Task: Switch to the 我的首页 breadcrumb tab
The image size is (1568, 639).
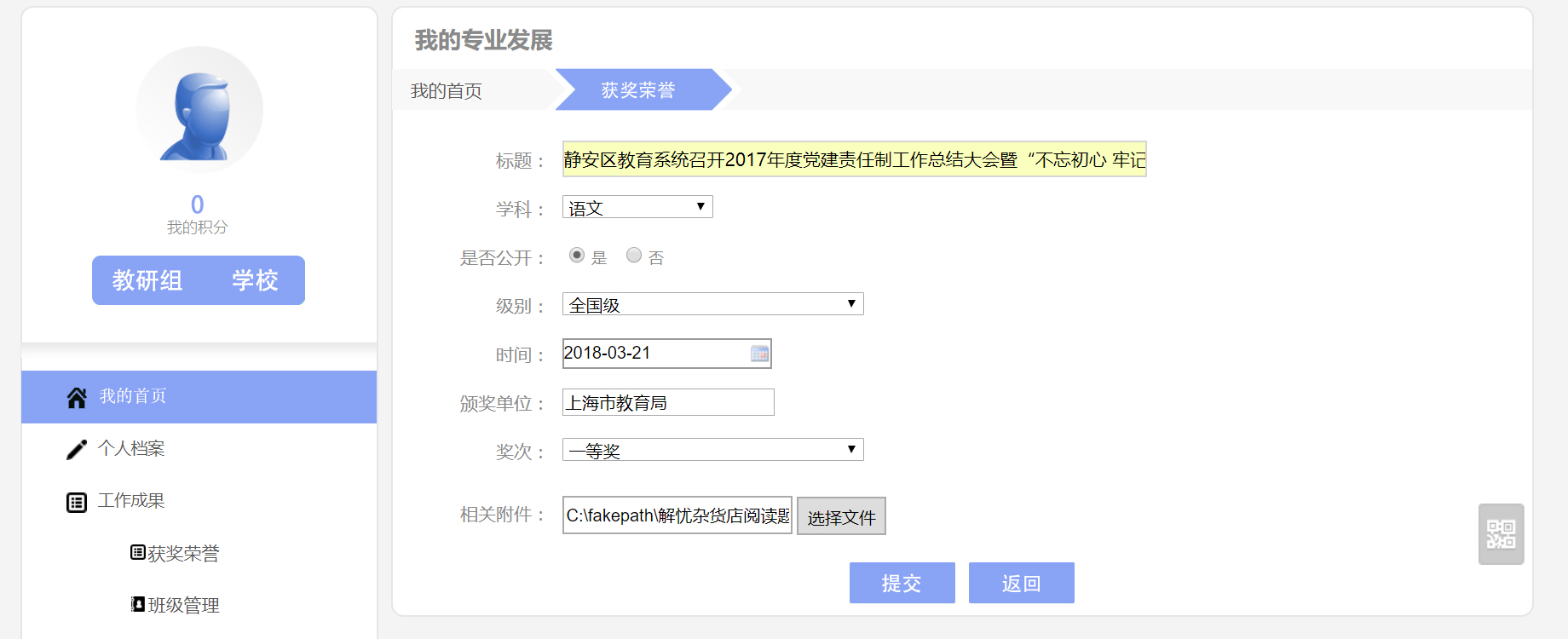Action: tap(447, 90)
